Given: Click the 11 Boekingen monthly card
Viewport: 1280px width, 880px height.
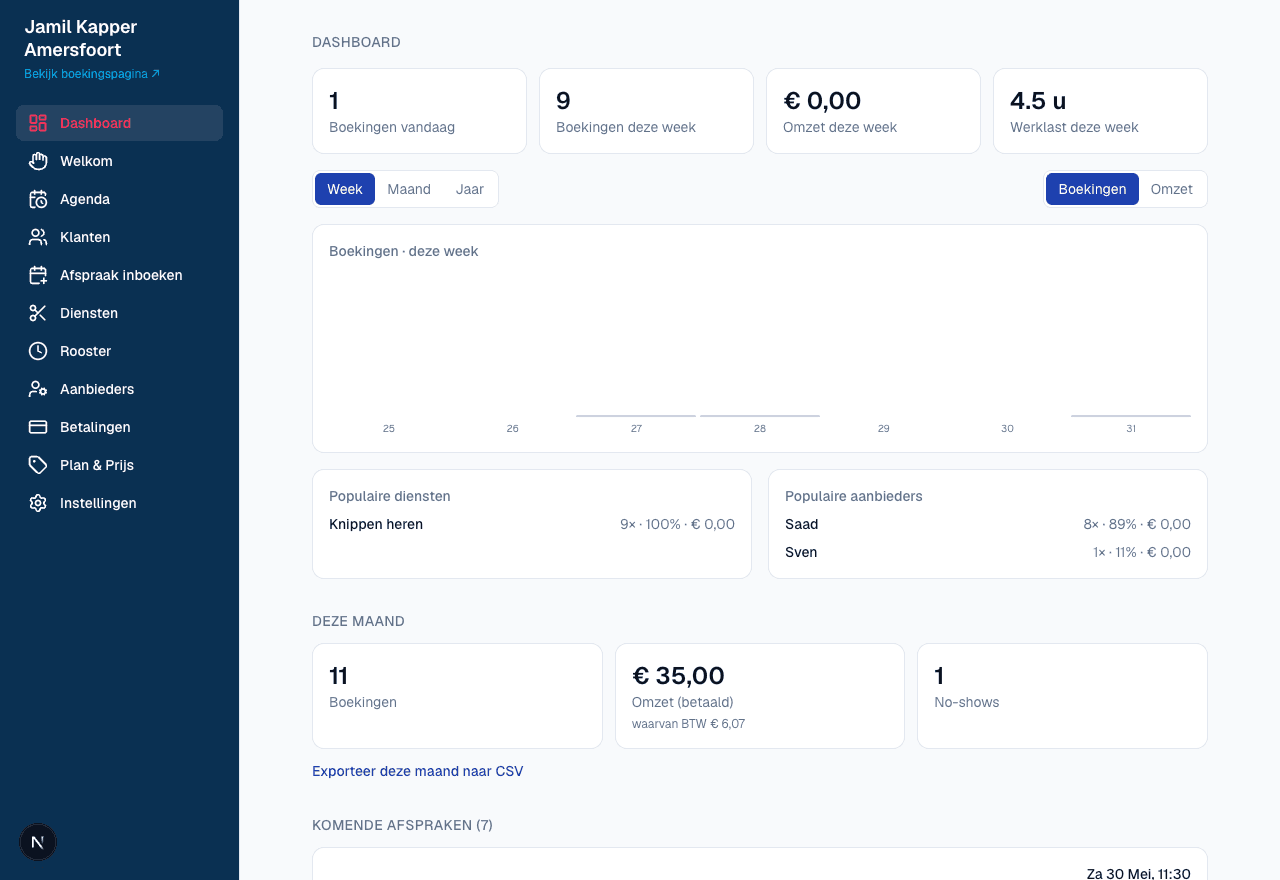Looking at the screenshot, I should [x=457, y=696].
